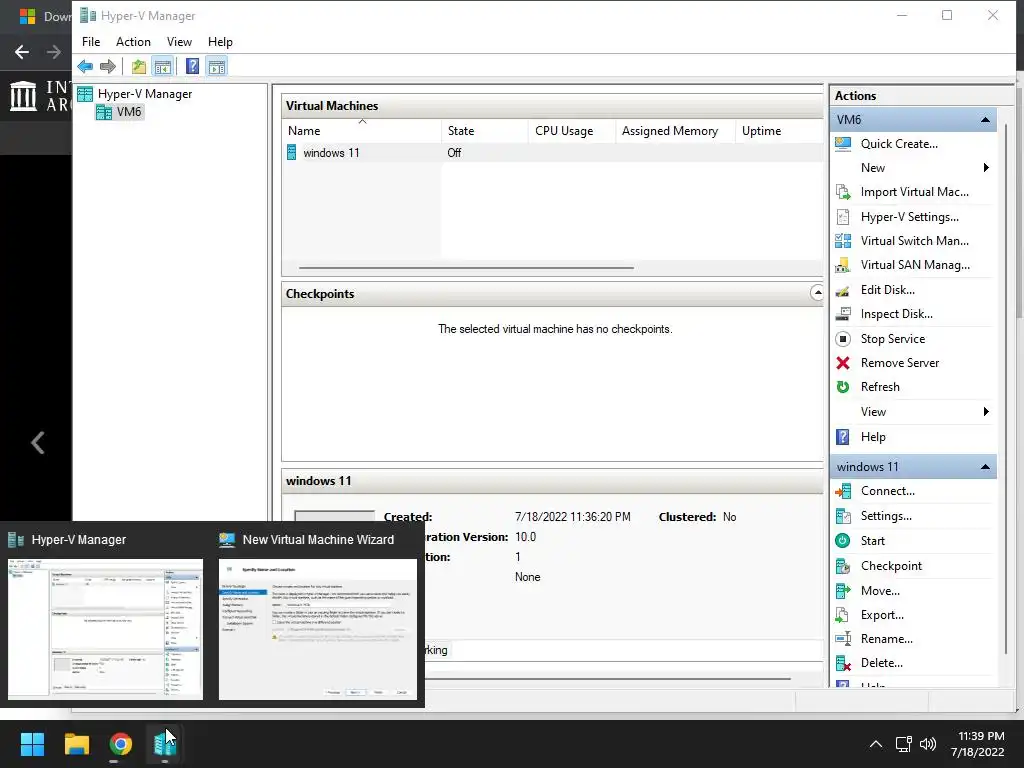Open the Help menu

(220, 42)
